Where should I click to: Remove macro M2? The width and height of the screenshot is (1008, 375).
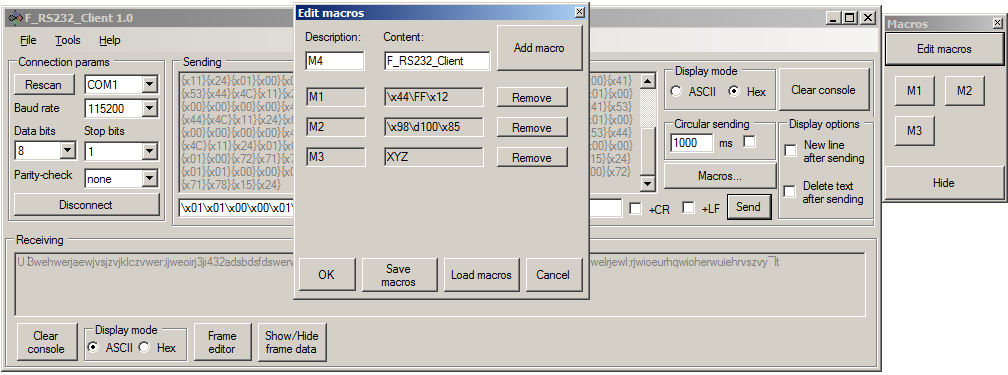532,127
